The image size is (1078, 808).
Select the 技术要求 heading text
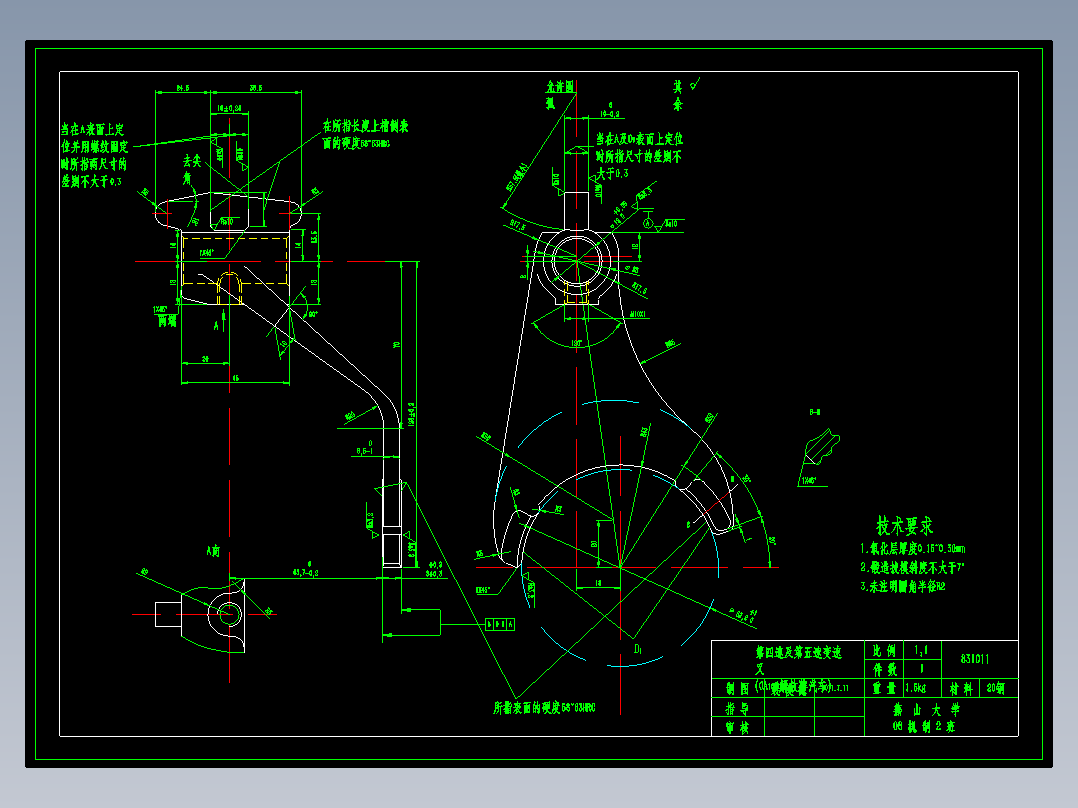[904, 526]
